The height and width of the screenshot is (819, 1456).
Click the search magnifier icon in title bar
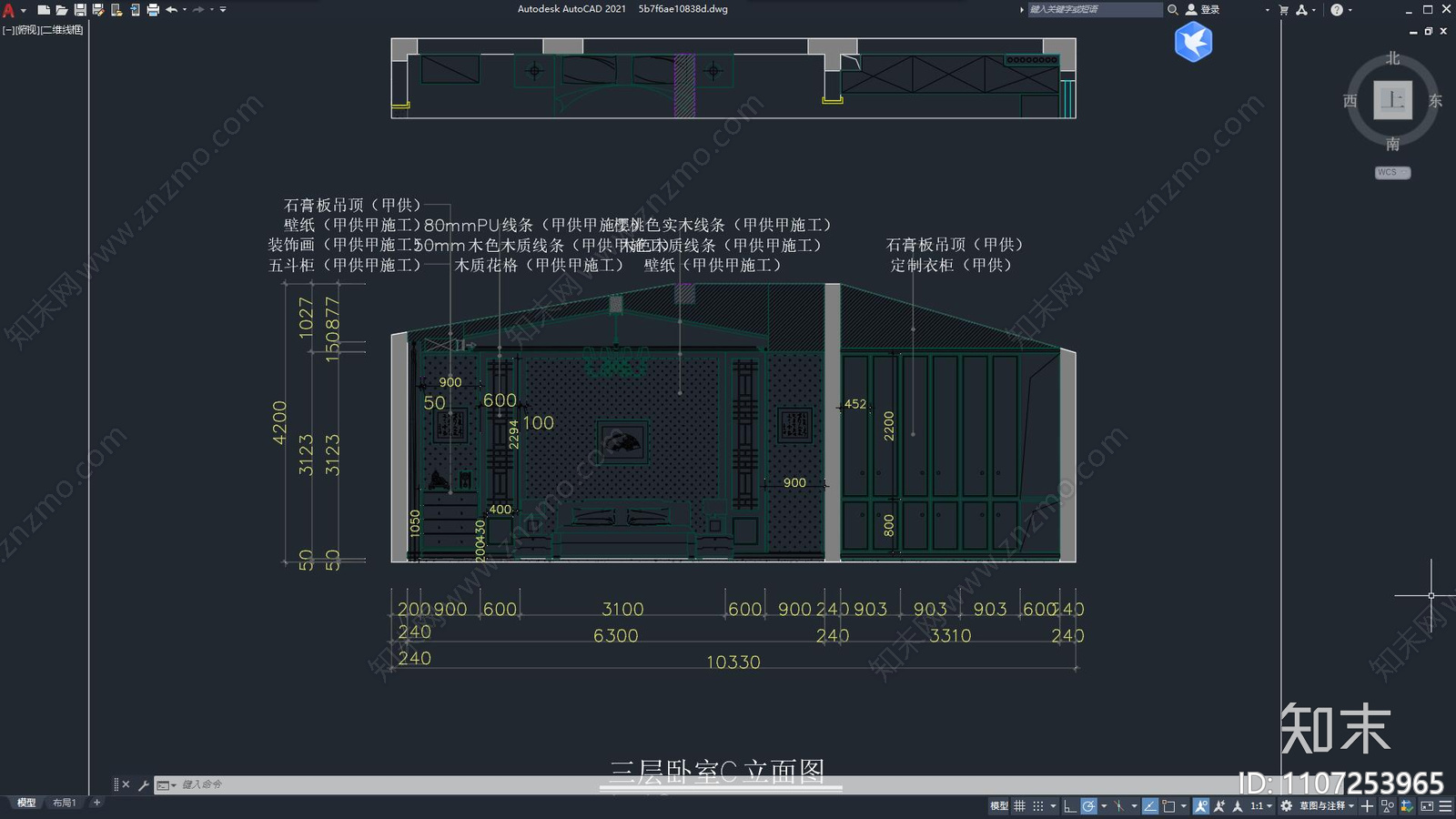click(1173, 10)
